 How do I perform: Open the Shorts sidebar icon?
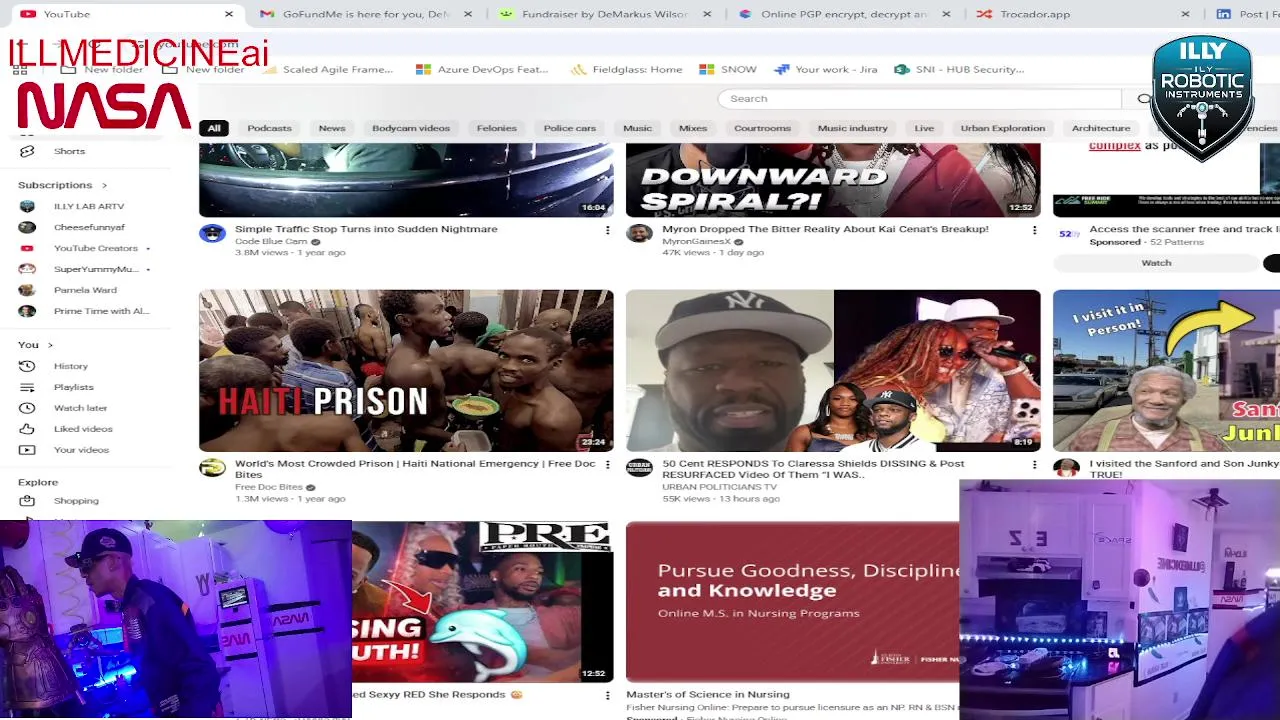click(x=27, y=151)
